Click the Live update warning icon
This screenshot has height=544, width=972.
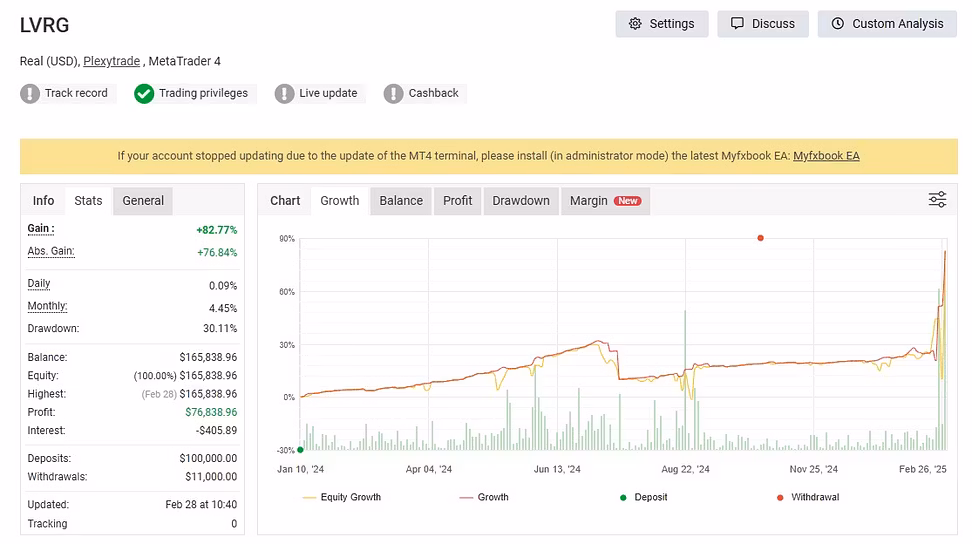(285, 94)
